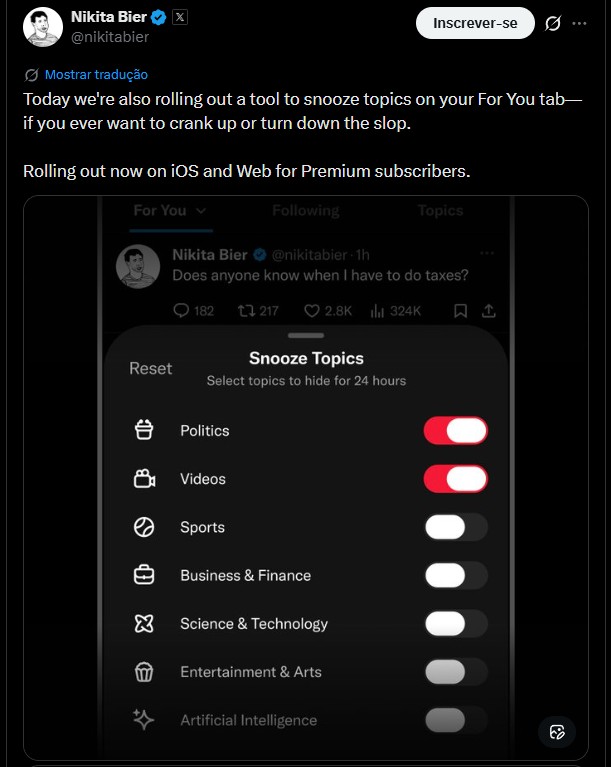Click the Grok icon beside Inscrever-se
This screenshot has height=767, width=611.
pos(553,24)
